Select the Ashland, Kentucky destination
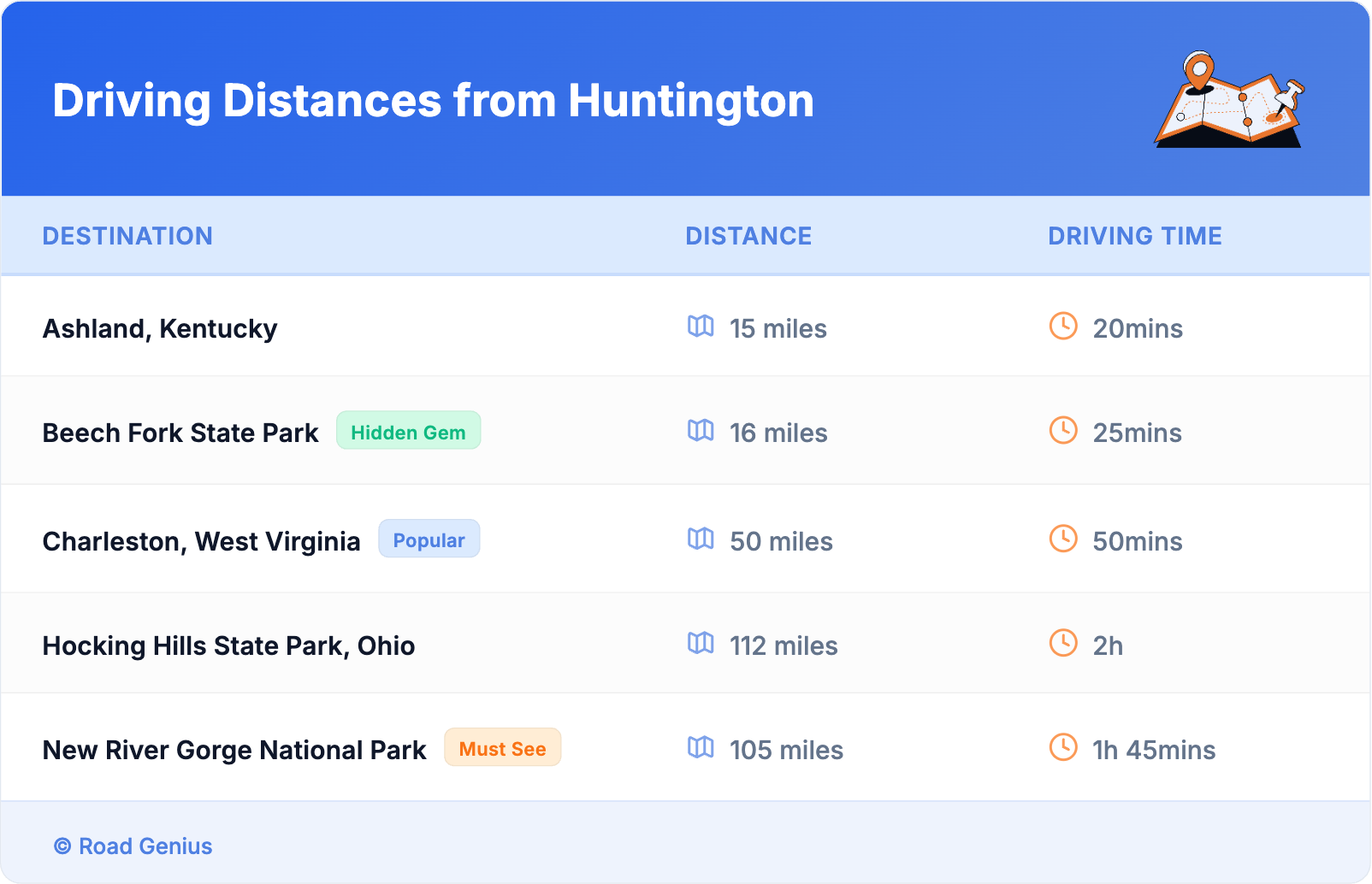This screenshot has width=1372, height=884. pos(160,328)
